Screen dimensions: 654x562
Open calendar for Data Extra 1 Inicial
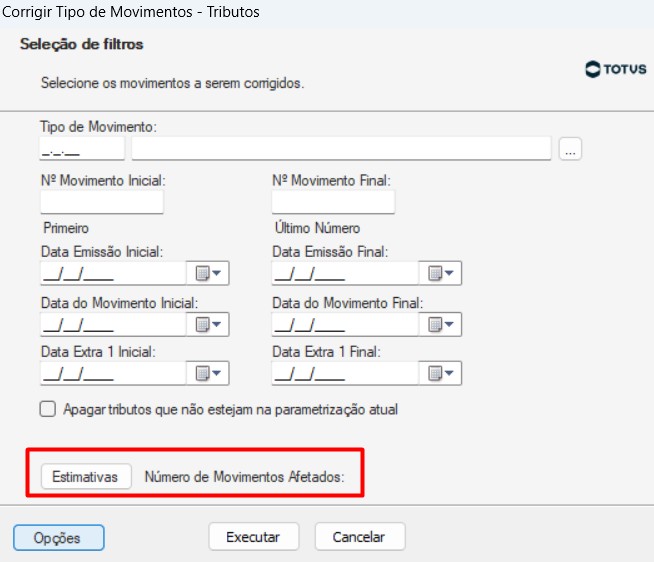[208, 373]
